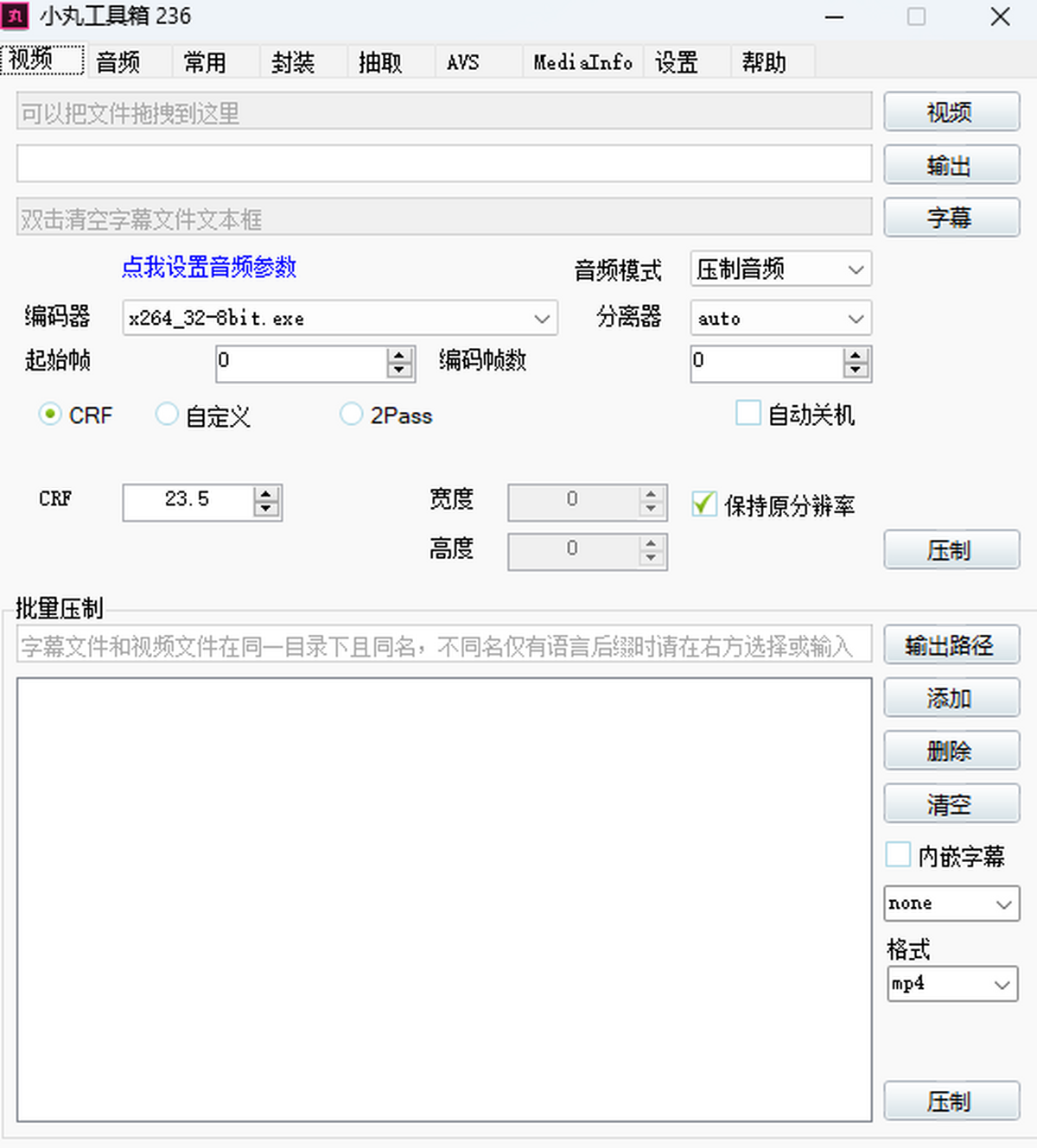
Task: Click the batch subtitle suffix hint field
Action: click(444, 644)
